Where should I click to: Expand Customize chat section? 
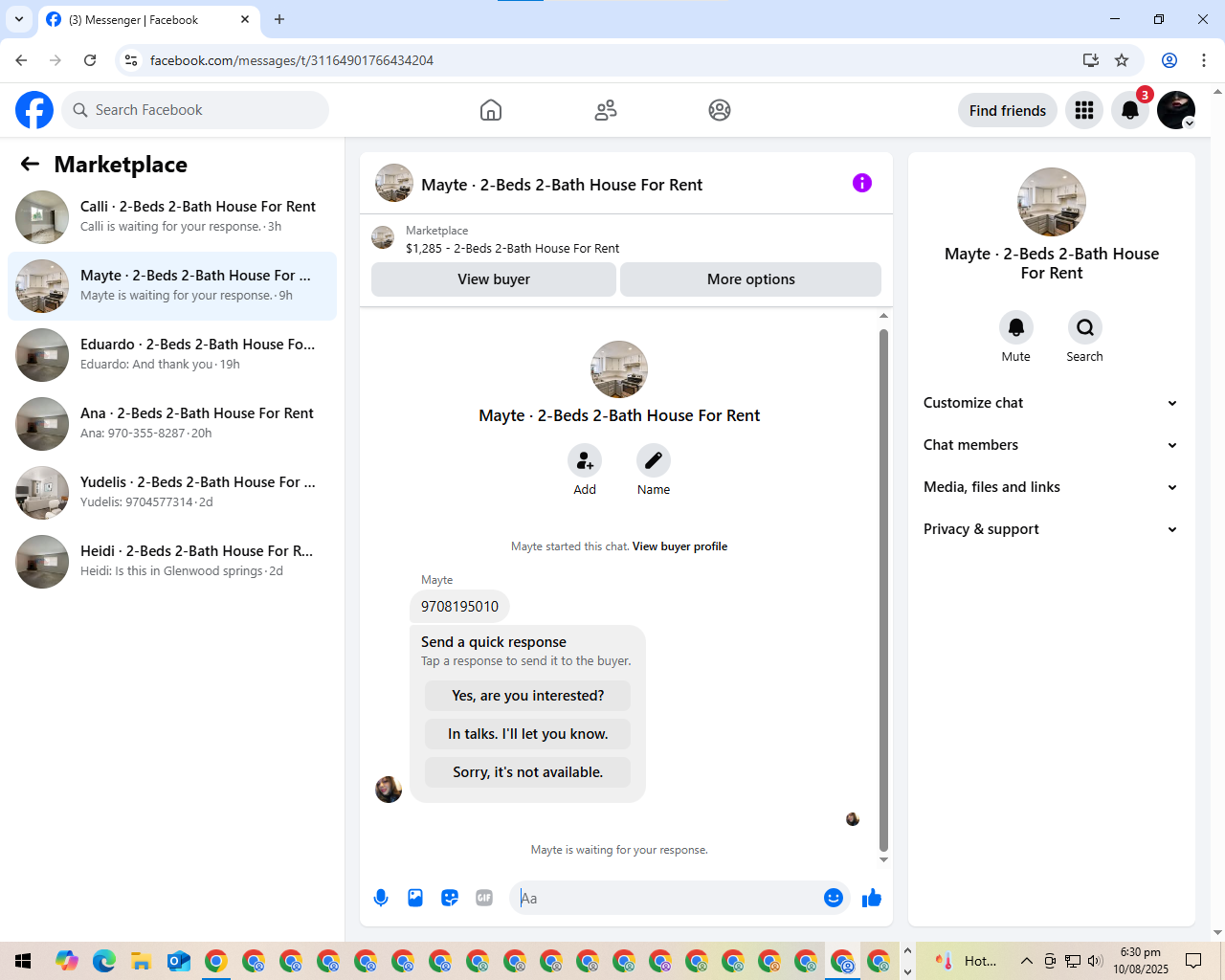[x=1052, y=403]
